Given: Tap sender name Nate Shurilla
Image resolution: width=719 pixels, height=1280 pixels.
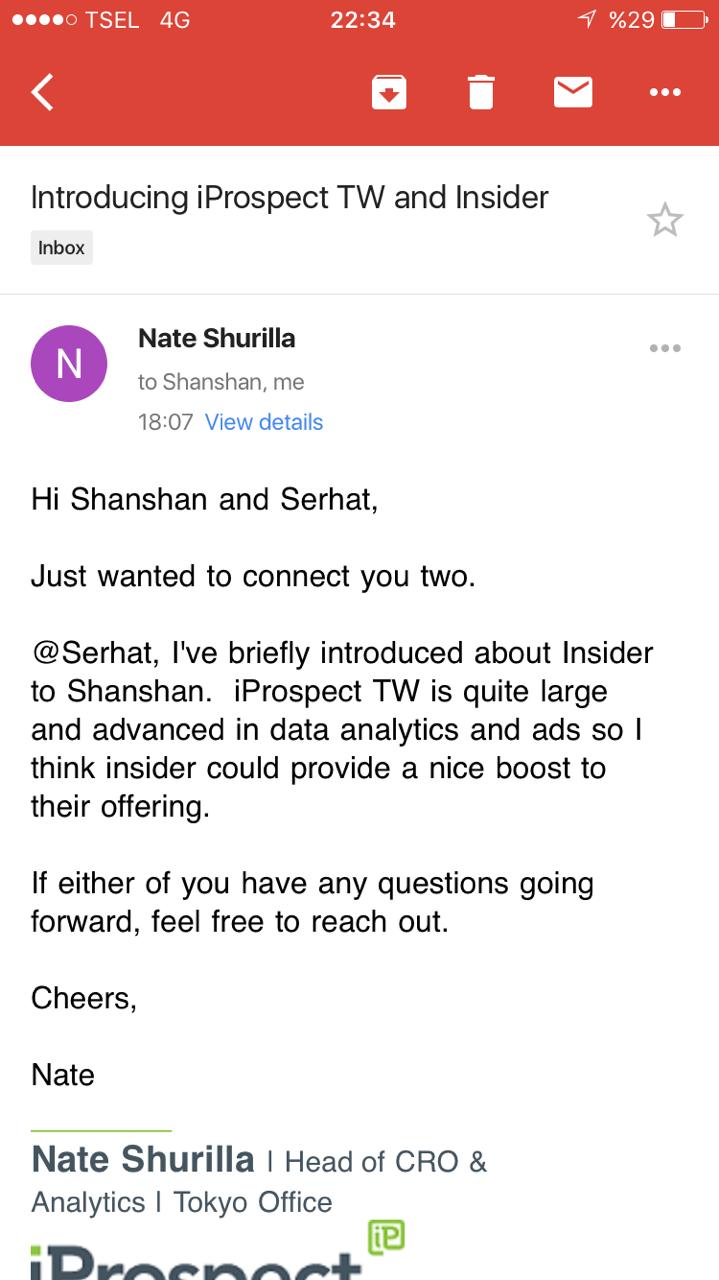Looking at the screenshot, I should 217,338.
